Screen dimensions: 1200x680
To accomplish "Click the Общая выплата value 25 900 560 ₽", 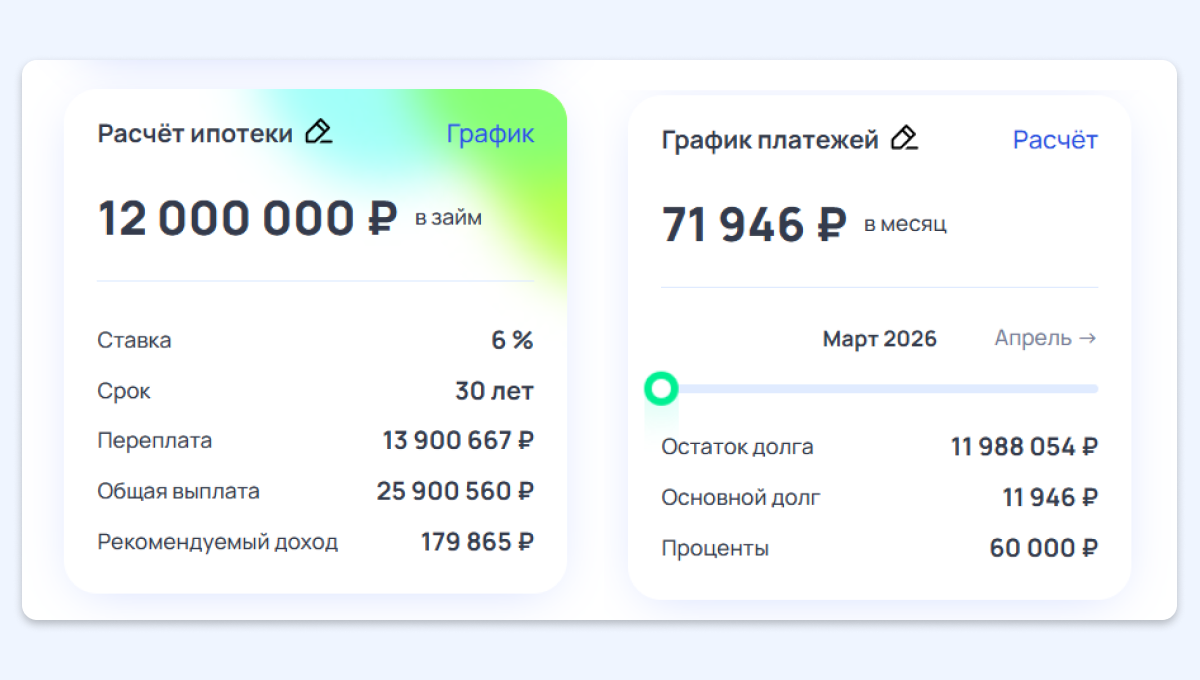I will pyautogui.click(x=455, y=491).
